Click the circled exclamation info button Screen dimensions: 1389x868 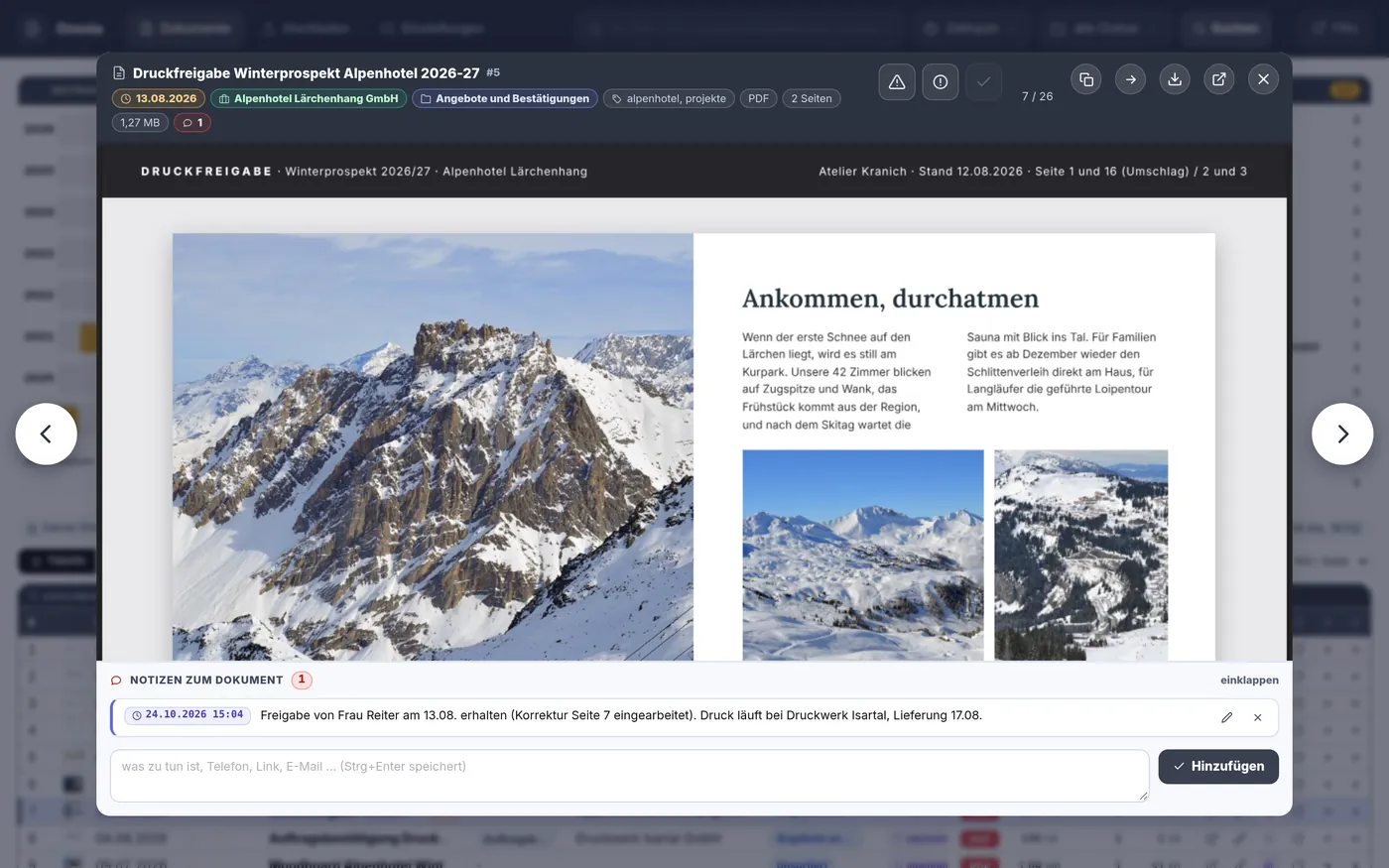point(941,82)
